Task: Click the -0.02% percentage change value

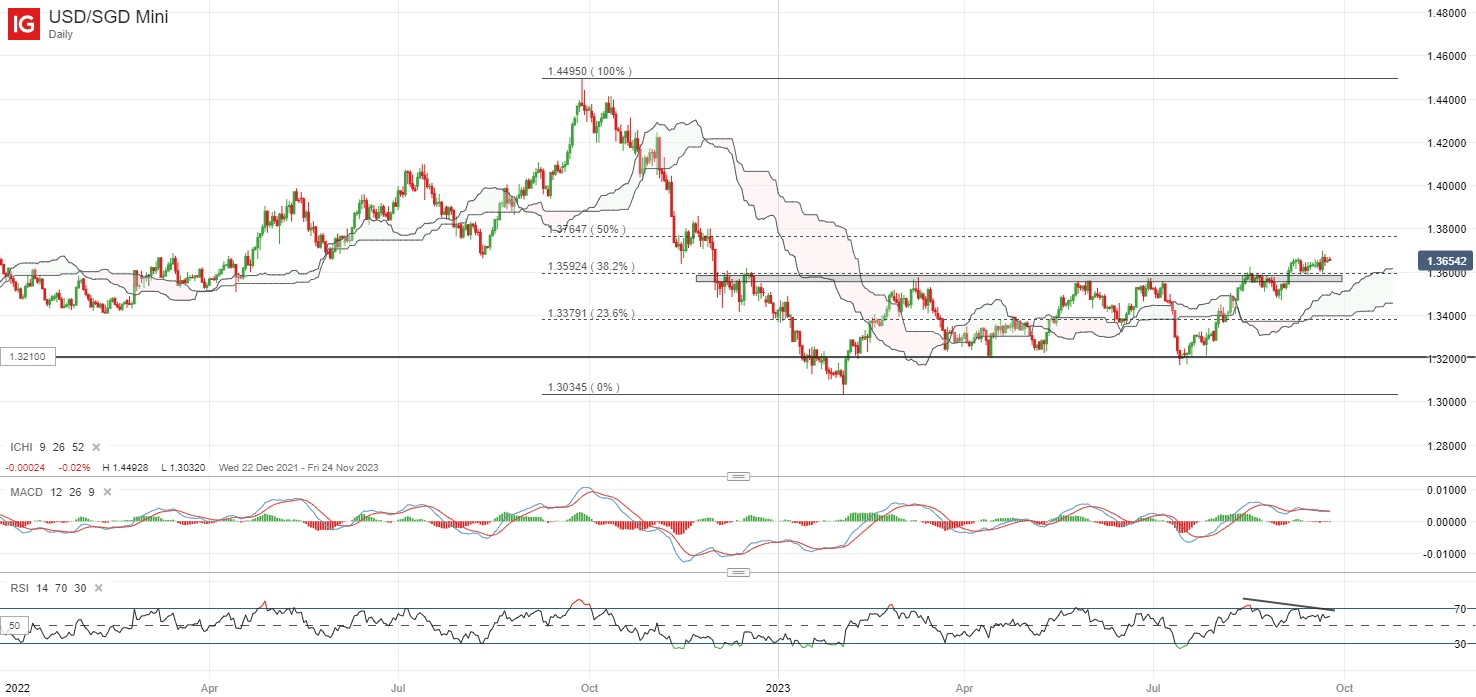Action: click(x=73, y=467)
